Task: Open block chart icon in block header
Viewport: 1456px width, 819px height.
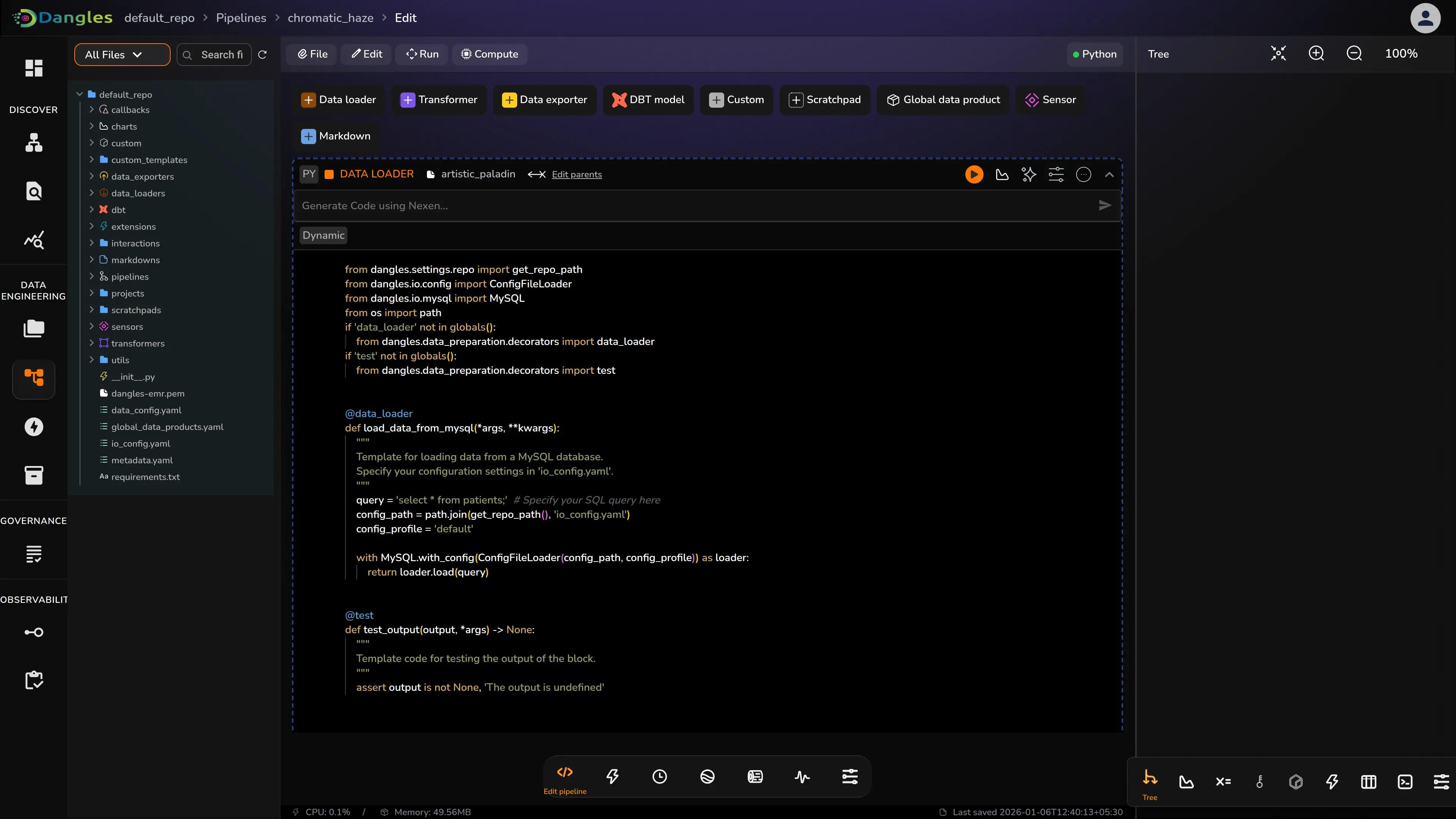Action: click(x=1002, y=175)
